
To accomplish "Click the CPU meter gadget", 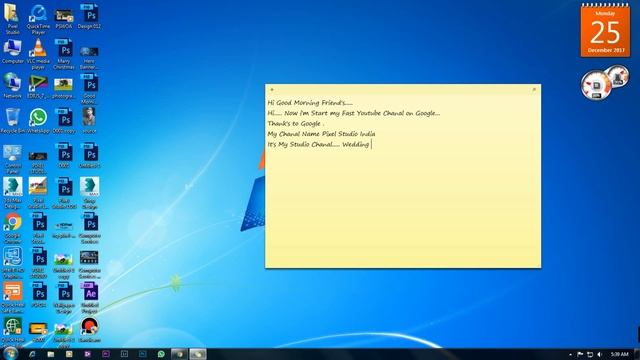I will 604,82.
